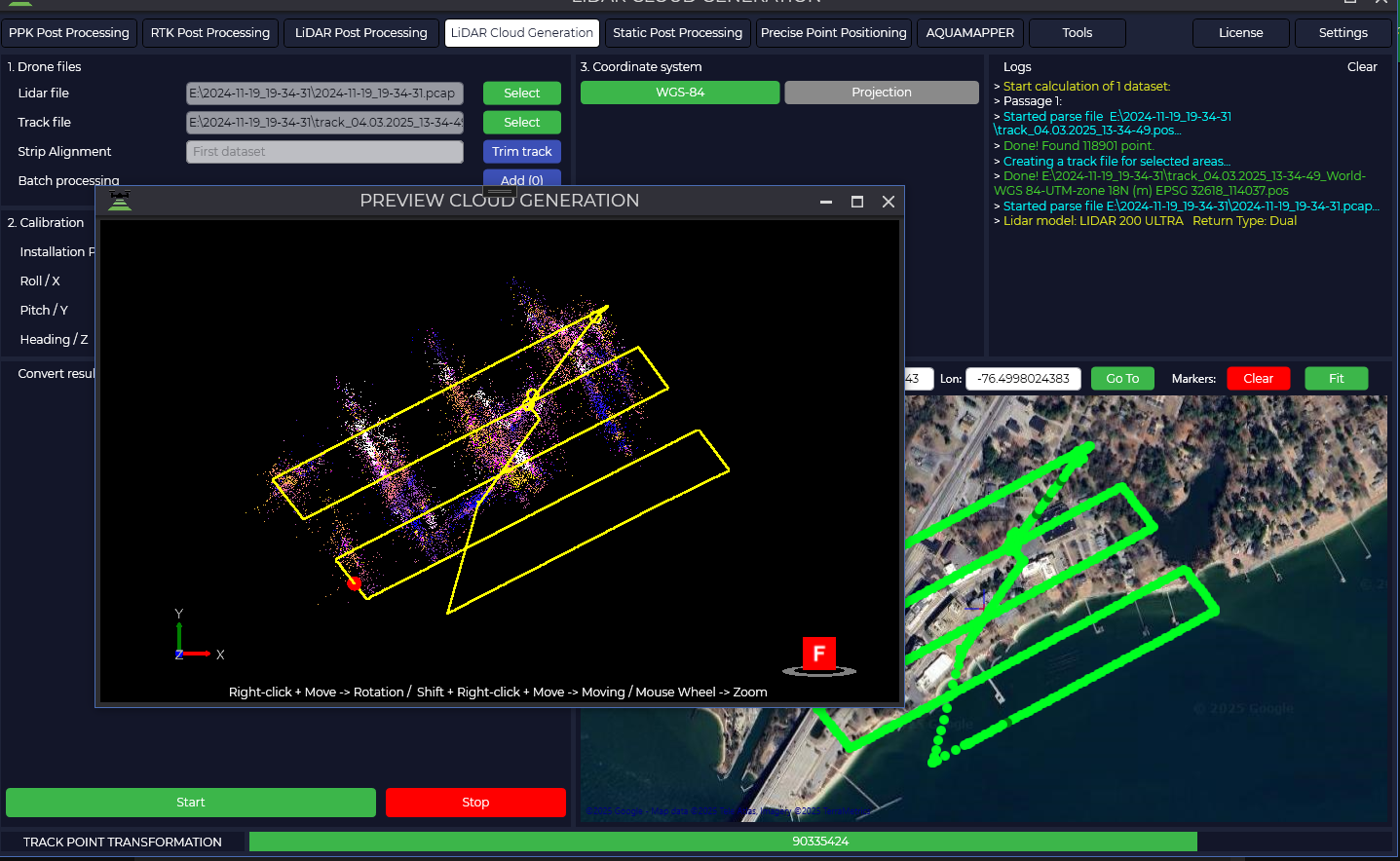Viewport: 1400px width, 861px height.
Task: Click the progress bar showing 90335424
Action: pyautogui.click(x=723, y=842)
